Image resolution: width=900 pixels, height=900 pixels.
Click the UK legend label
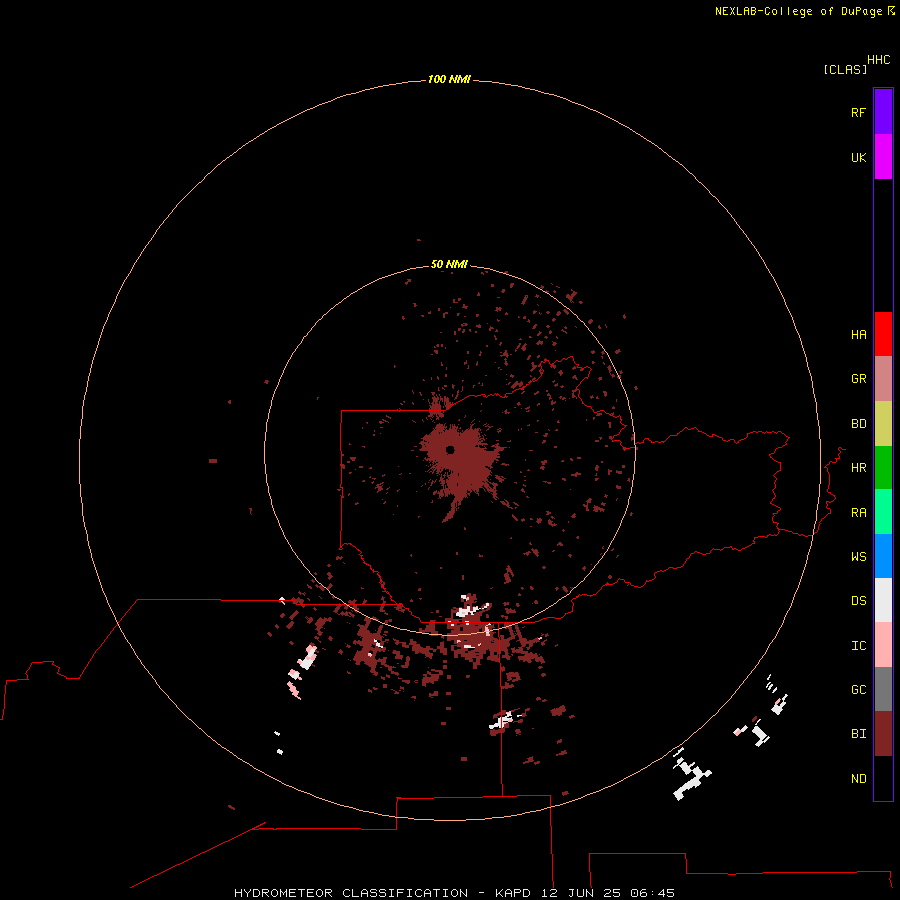point(858,157)
